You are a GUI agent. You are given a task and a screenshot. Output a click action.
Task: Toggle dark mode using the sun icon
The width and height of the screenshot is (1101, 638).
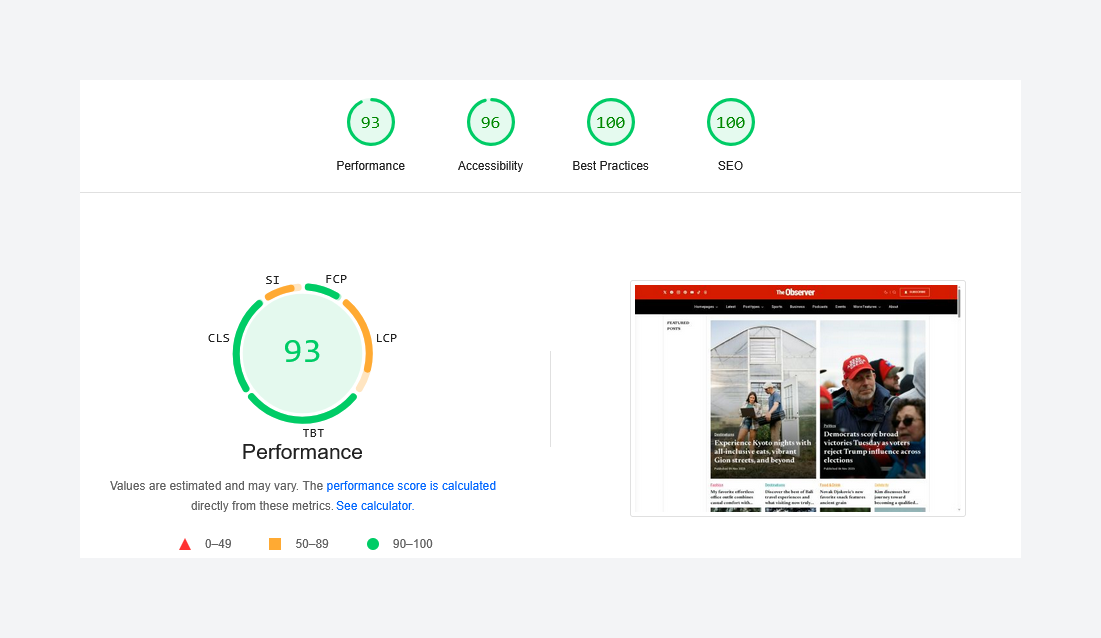click(886, 292)
